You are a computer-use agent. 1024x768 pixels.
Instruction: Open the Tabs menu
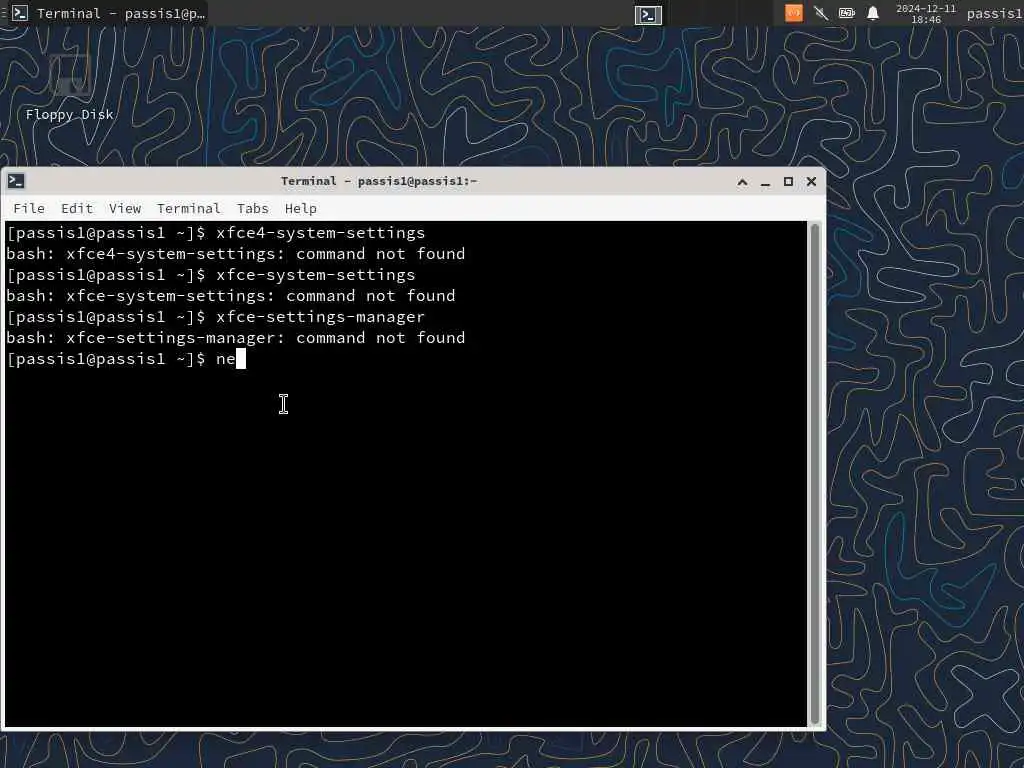(x=253, y=208)
